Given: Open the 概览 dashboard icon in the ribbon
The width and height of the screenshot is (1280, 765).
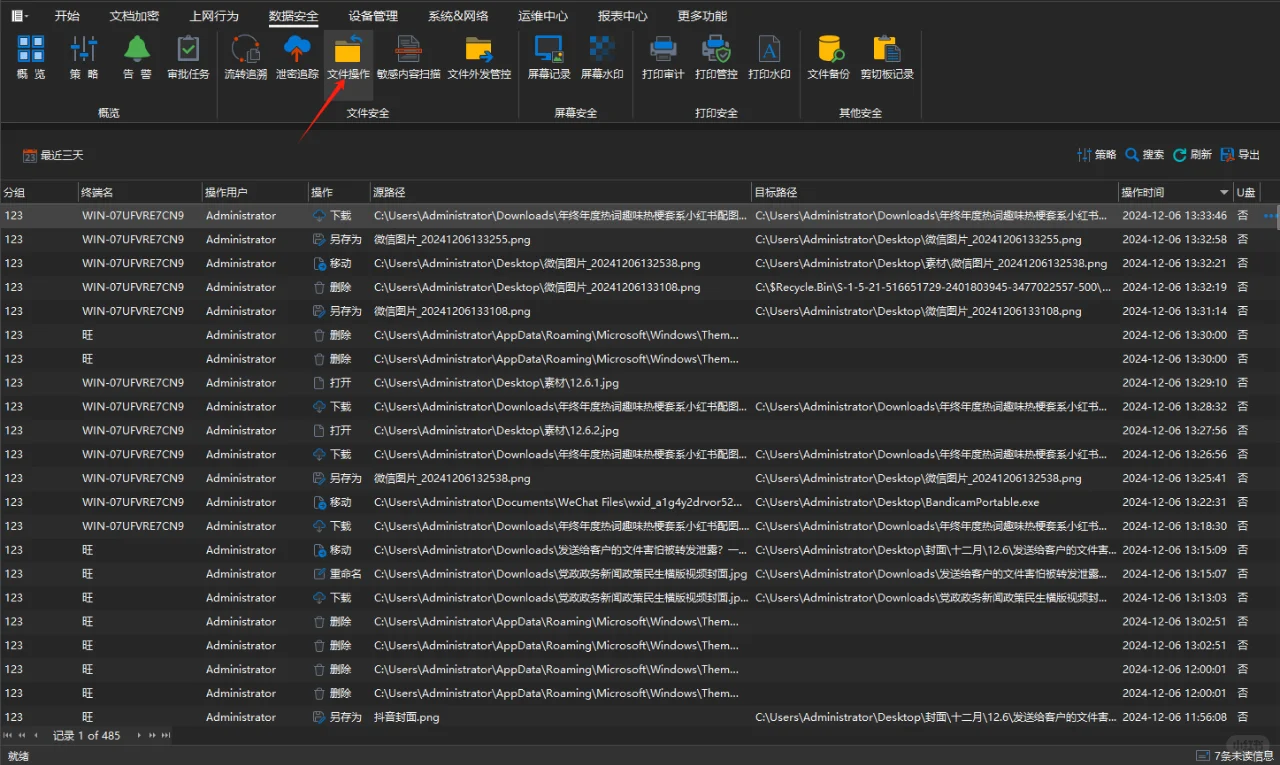Looking at the screenshot, I should (31, 58).
